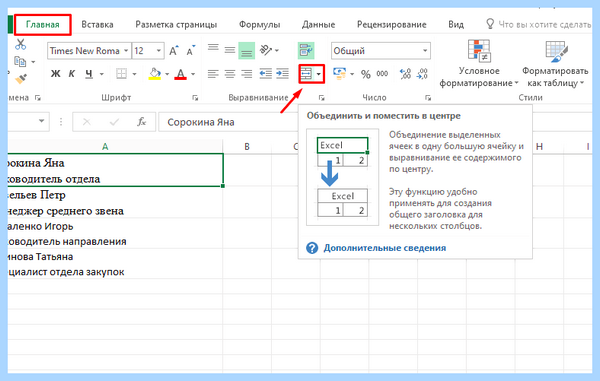Viewport: 600px width, 381px height.
Task: Apply yellow fill color bucket
Action: (155, 73)
